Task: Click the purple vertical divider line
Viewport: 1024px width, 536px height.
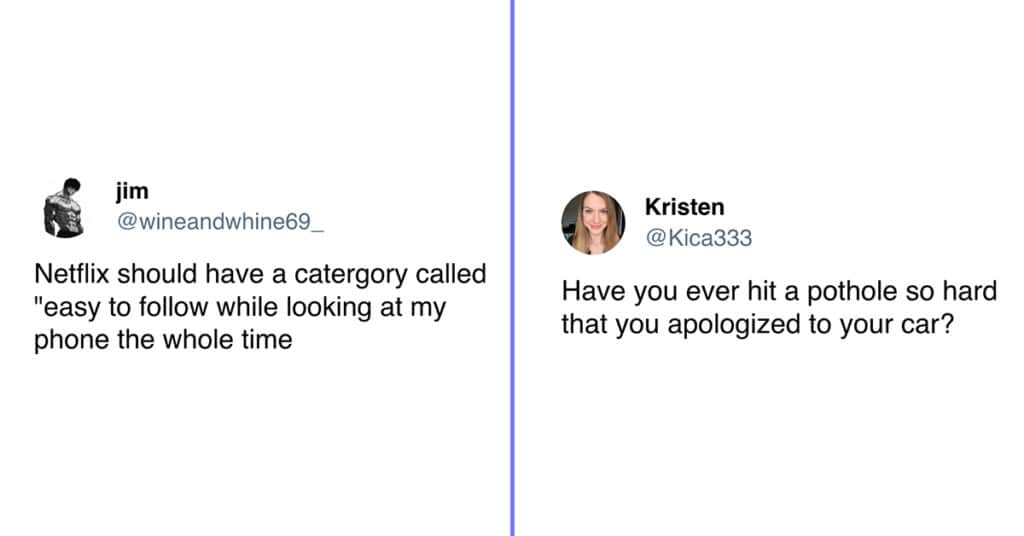Action: coord(513,268)
